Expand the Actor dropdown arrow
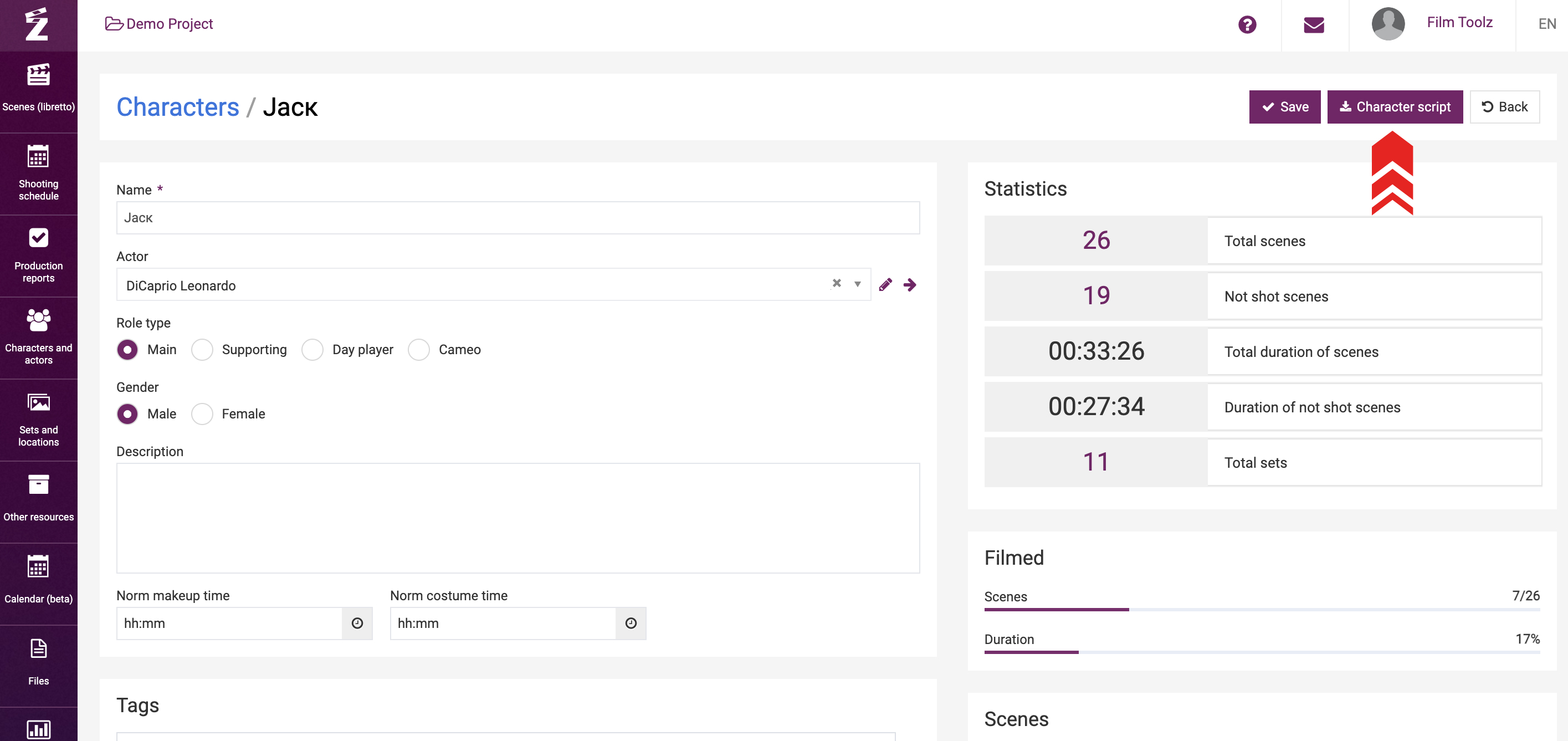Viewport: 1568px width, 741px height. pos(857,284)
